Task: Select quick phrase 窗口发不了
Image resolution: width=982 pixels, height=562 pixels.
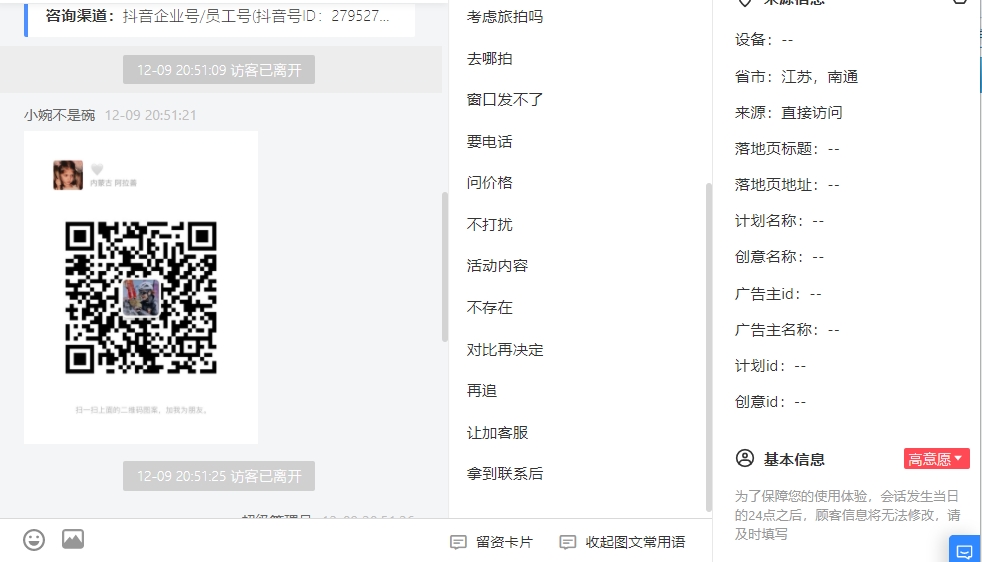Action: coord(505,100)
